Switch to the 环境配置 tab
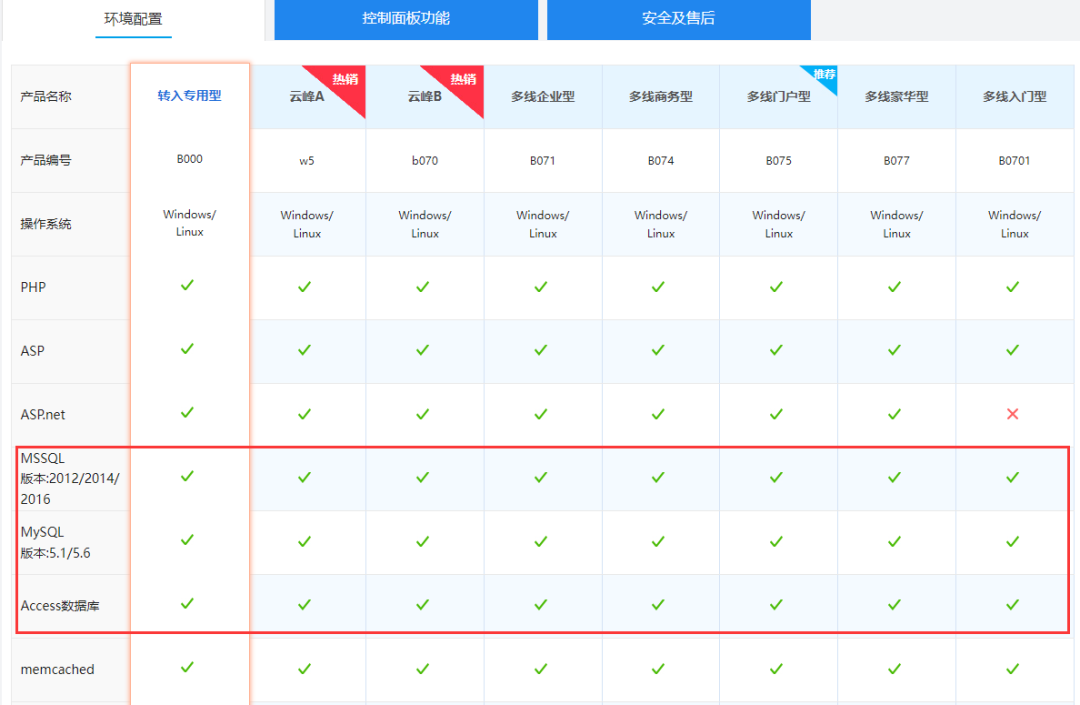Screen dimensions: 1080x705 tap(133, 19)
